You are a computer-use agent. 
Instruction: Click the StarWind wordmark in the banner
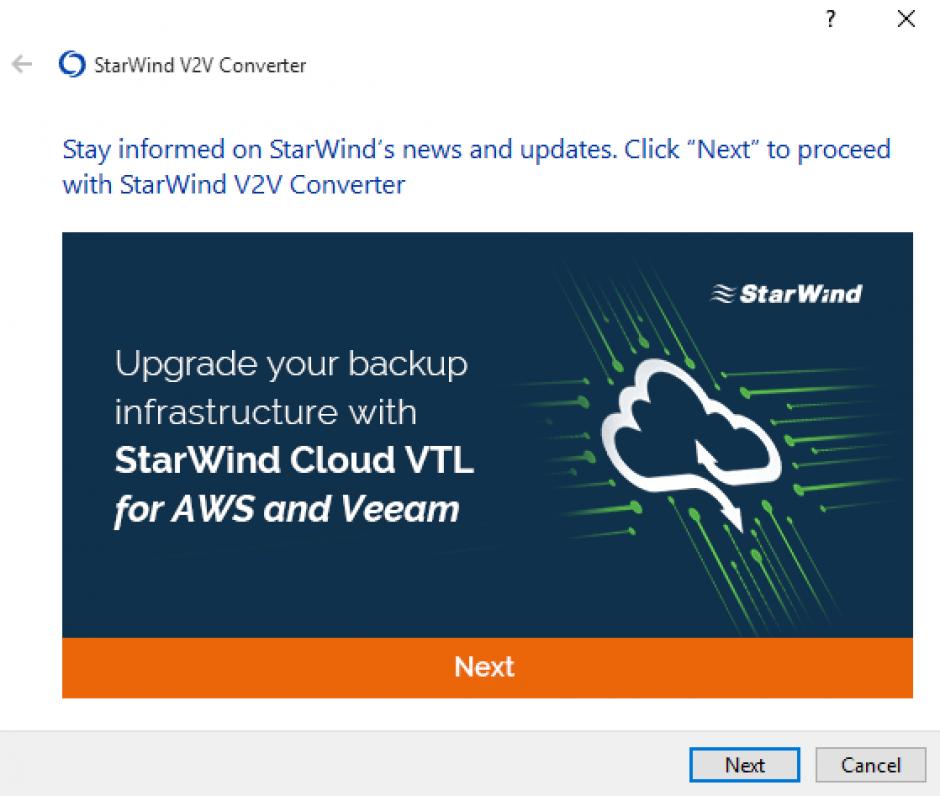[x=800, y=293]
